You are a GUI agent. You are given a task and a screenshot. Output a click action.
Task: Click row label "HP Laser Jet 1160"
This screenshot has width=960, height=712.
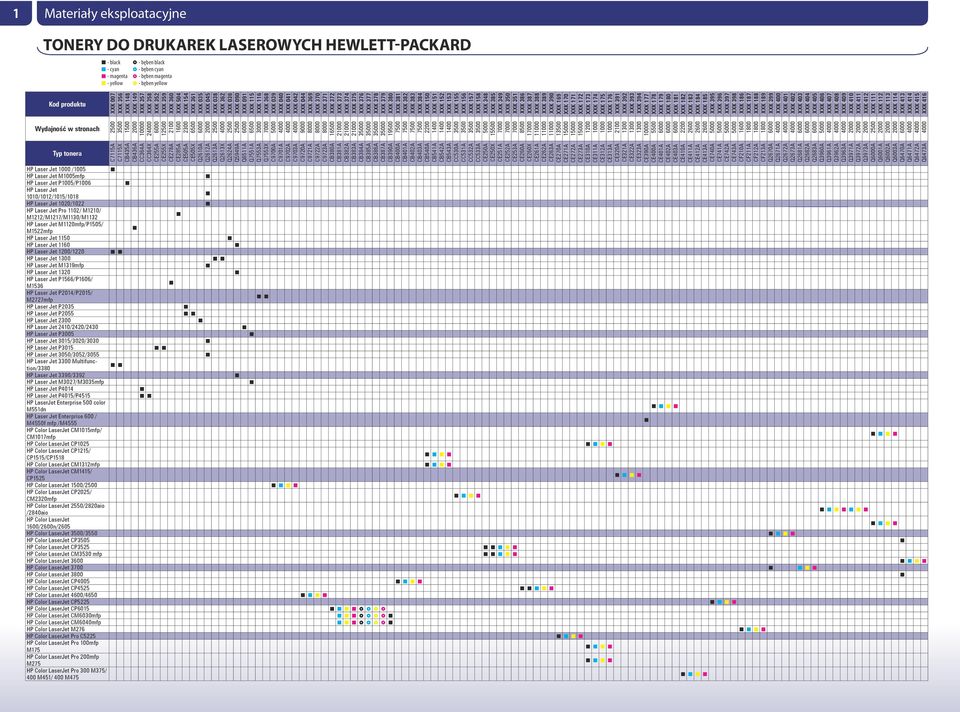click(x=48, y=244)
